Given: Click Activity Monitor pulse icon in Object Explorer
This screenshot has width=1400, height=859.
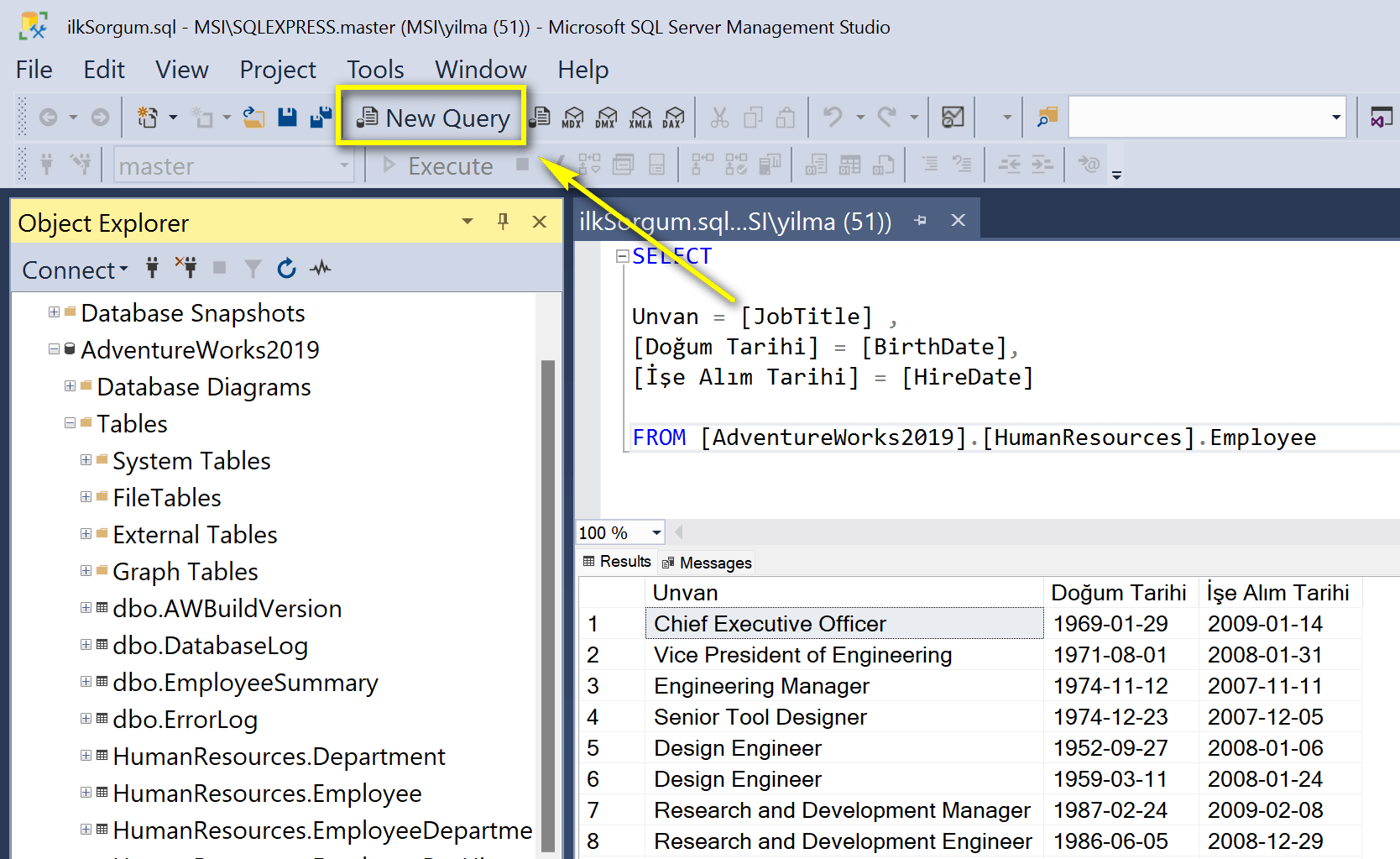Looking at the screenshot, I should pos(320,268).
